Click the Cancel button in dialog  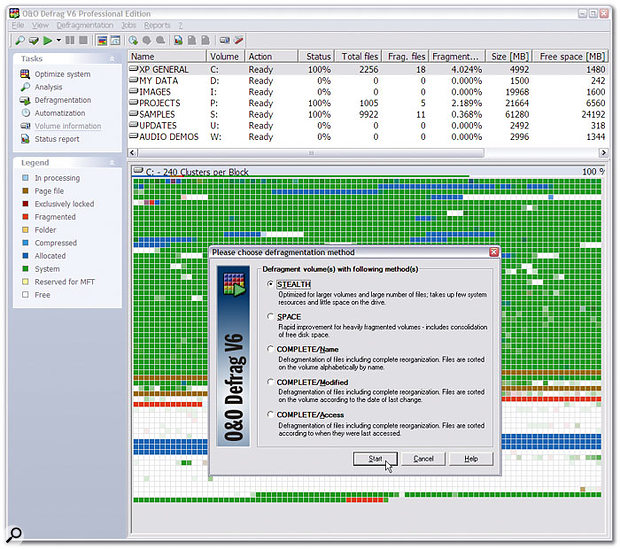coord(423,459)
